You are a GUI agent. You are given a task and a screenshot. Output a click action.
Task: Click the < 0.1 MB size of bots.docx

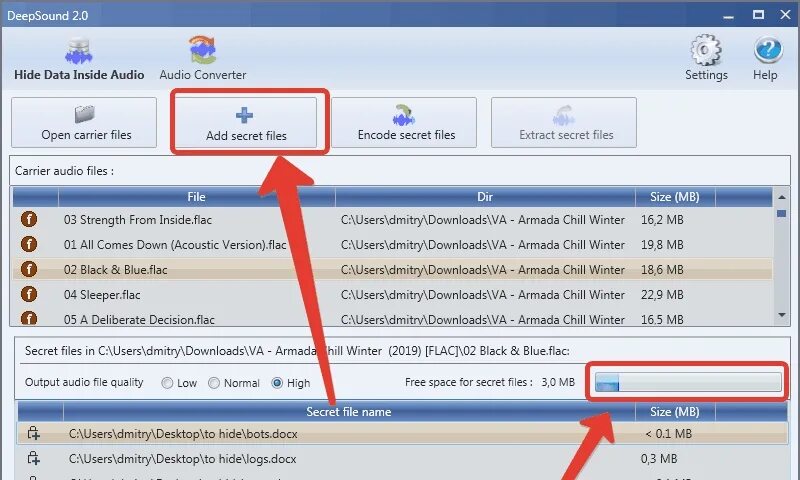coord(668,434)
